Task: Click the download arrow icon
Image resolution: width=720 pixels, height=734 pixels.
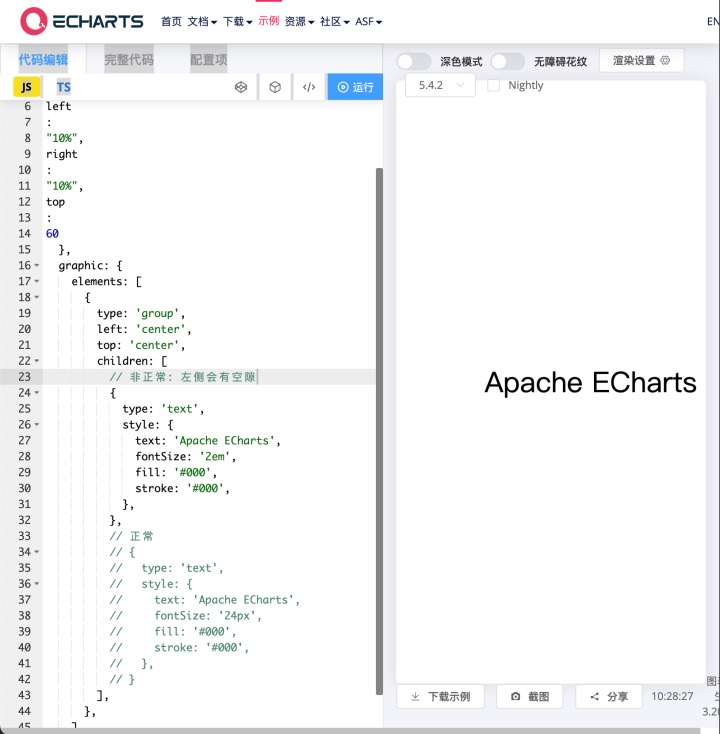Action: [415, 697]
